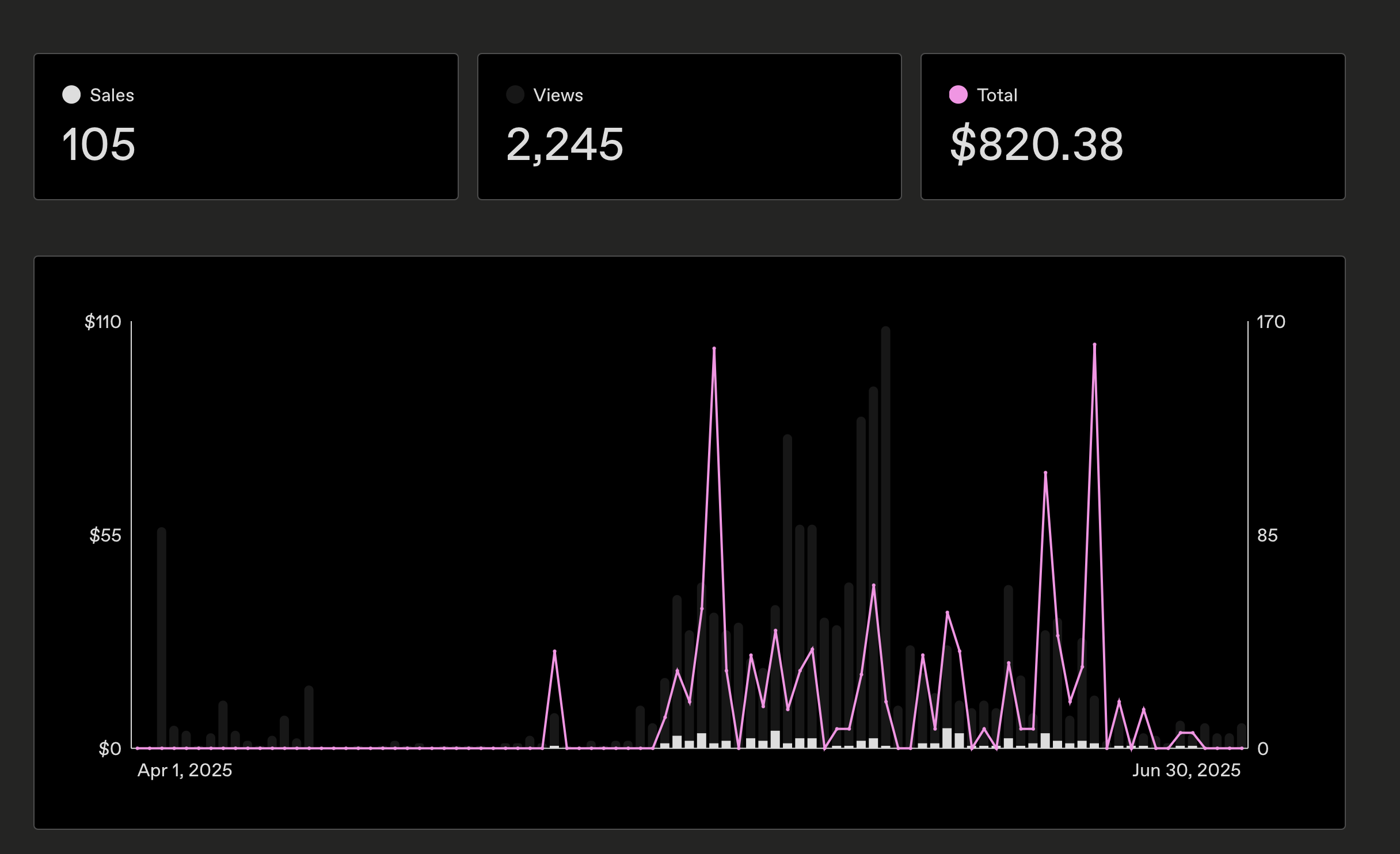Screen dimensions: 1400x854
Task: Click the $110 left axis label
Action: (103, 322)
